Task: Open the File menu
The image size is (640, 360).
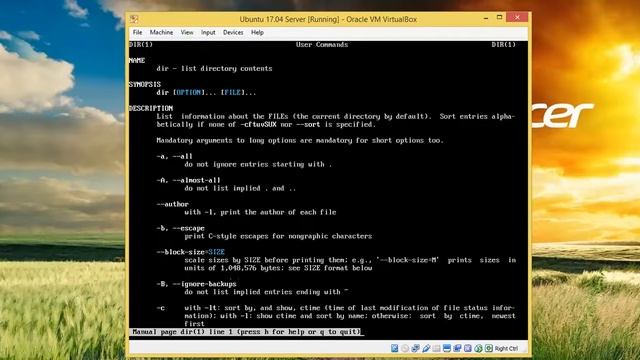Action: [137, 32]
